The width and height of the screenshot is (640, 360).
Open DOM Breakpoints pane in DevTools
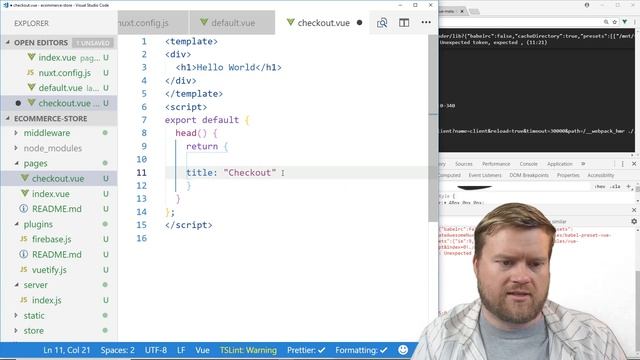point(529,175)
